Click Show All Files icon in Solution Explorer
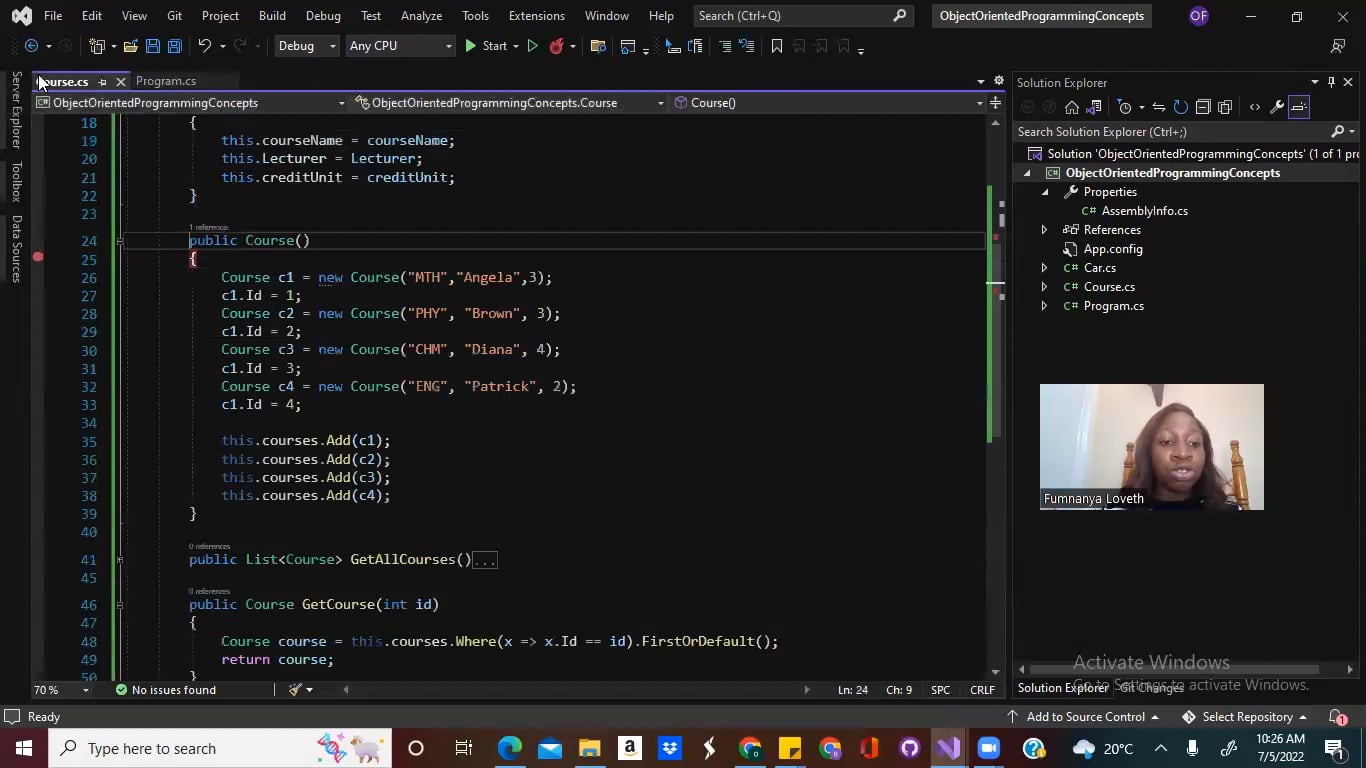The width and height of the screenshot is (1366, 768). pyautogui.click(x=1225, y=107)
